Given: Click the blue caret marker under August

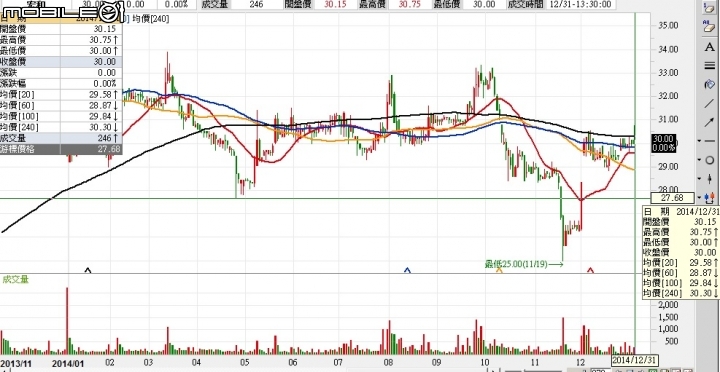Looking at the screenshot, I should [x=407, y=271].
